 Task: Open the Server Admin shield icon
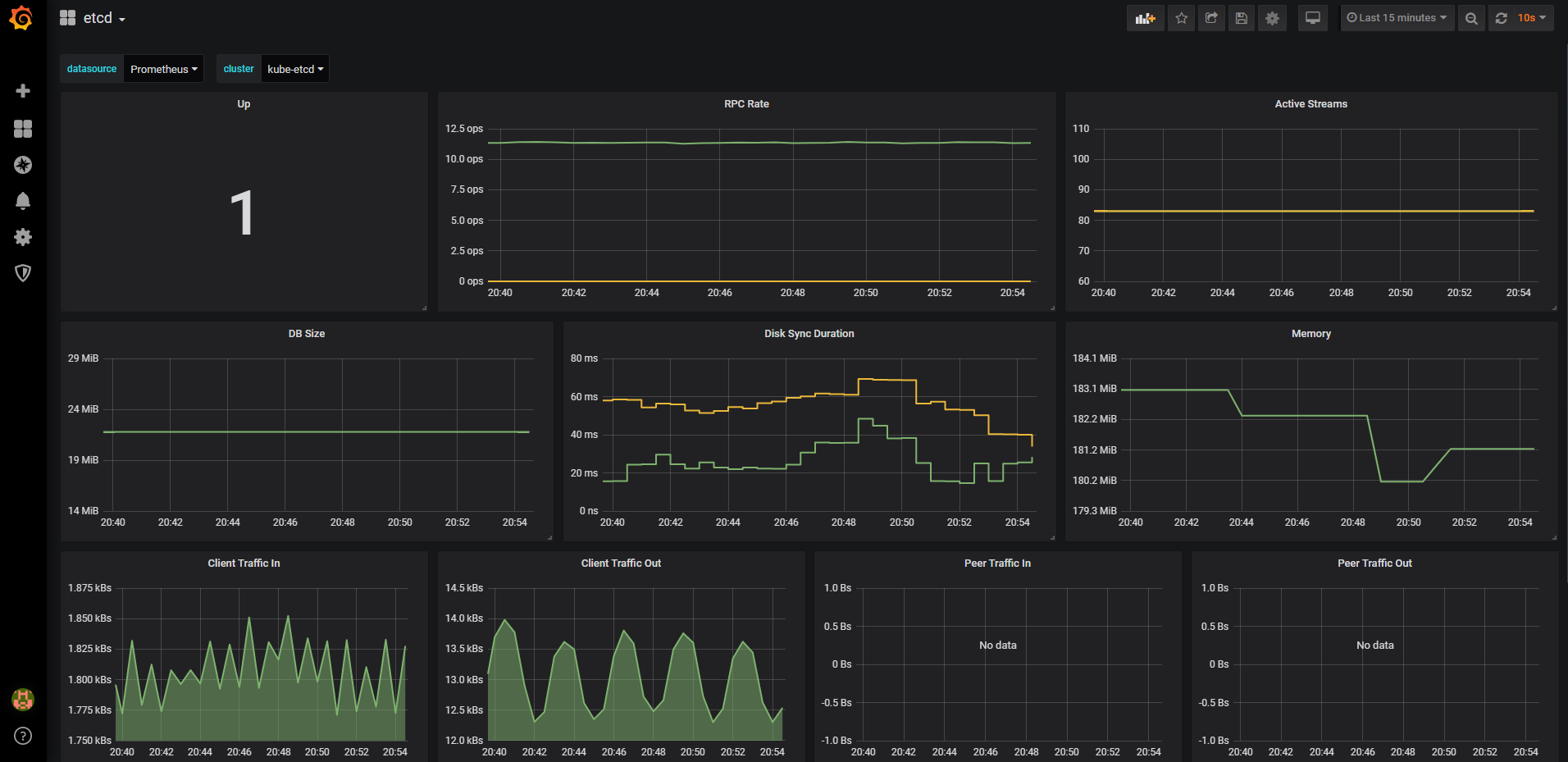coord(23,273)
